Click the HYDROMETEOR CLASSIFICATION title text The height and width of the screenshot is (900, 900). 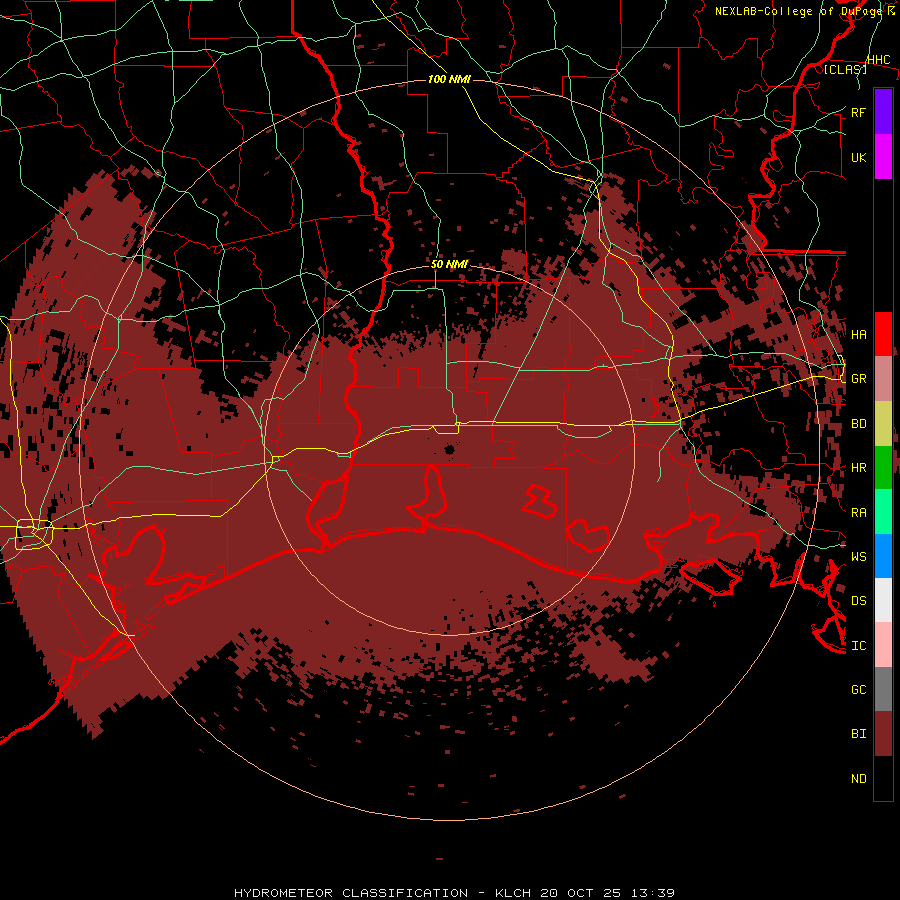click(x=351, y=893)
